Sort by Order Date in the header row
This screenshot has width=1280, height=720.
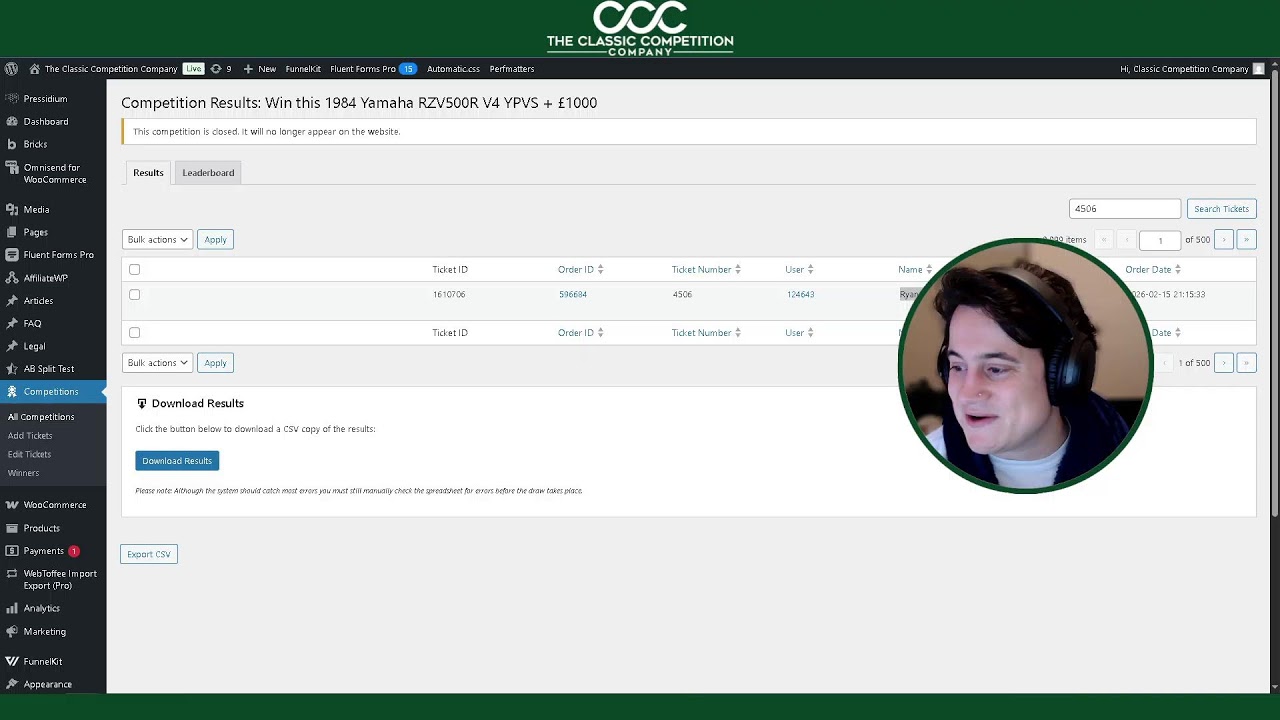pyautogui.click(x=1153, y=270)
